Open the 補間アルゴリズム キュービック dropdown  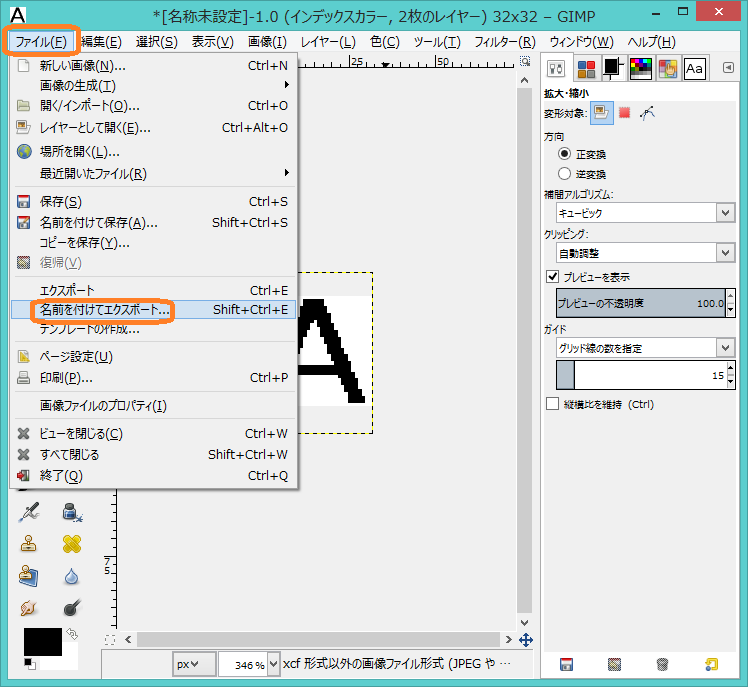coord(645,213)
